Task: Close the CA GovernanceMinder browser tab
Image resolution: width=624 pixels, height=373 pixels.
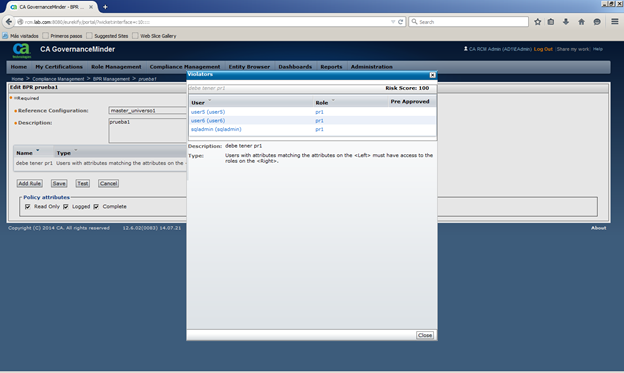Action: pyautogui.click(x=91, y=7)
